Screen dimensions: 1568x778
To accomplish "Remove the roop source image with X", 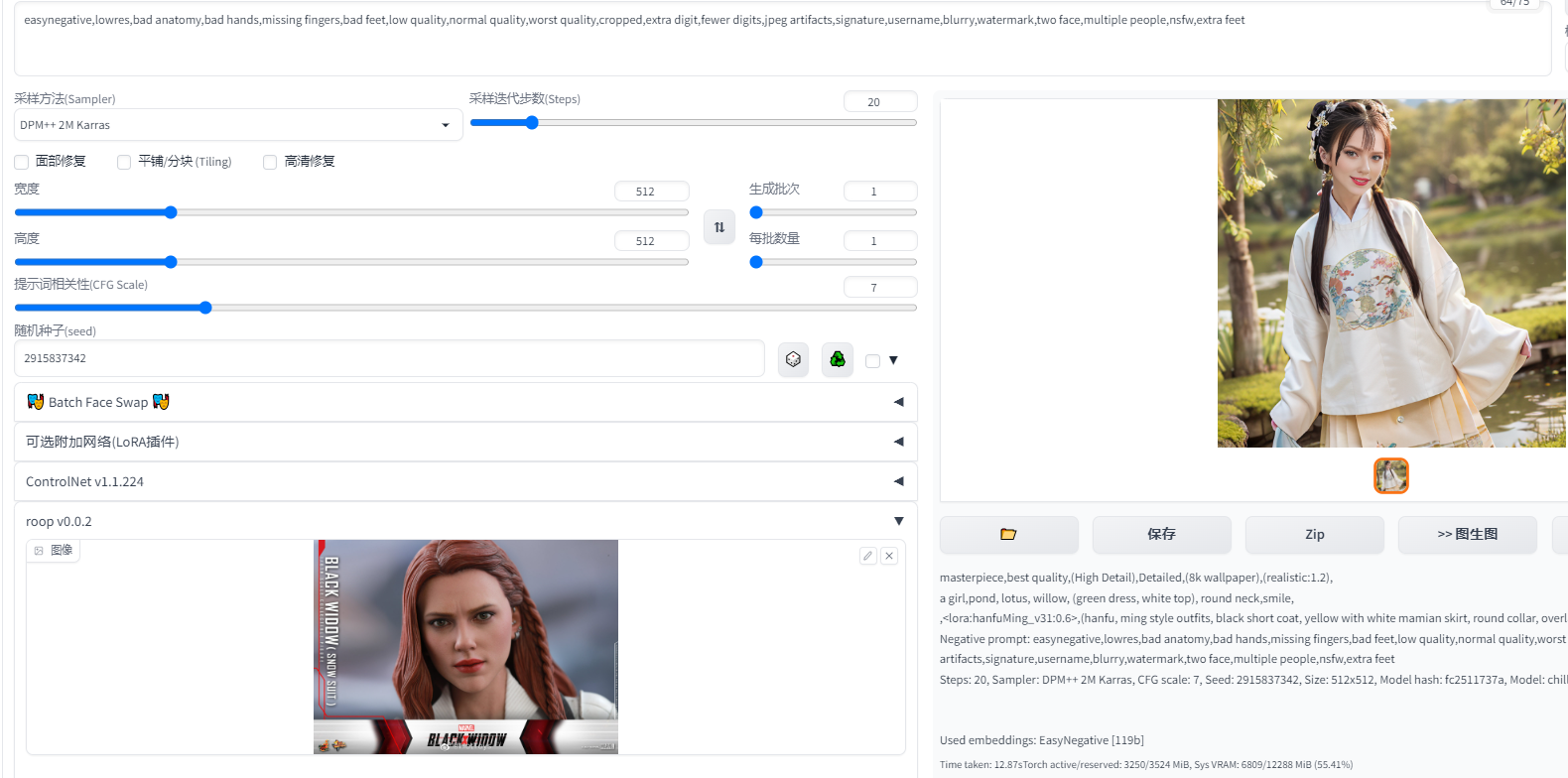I will (889, 556).
